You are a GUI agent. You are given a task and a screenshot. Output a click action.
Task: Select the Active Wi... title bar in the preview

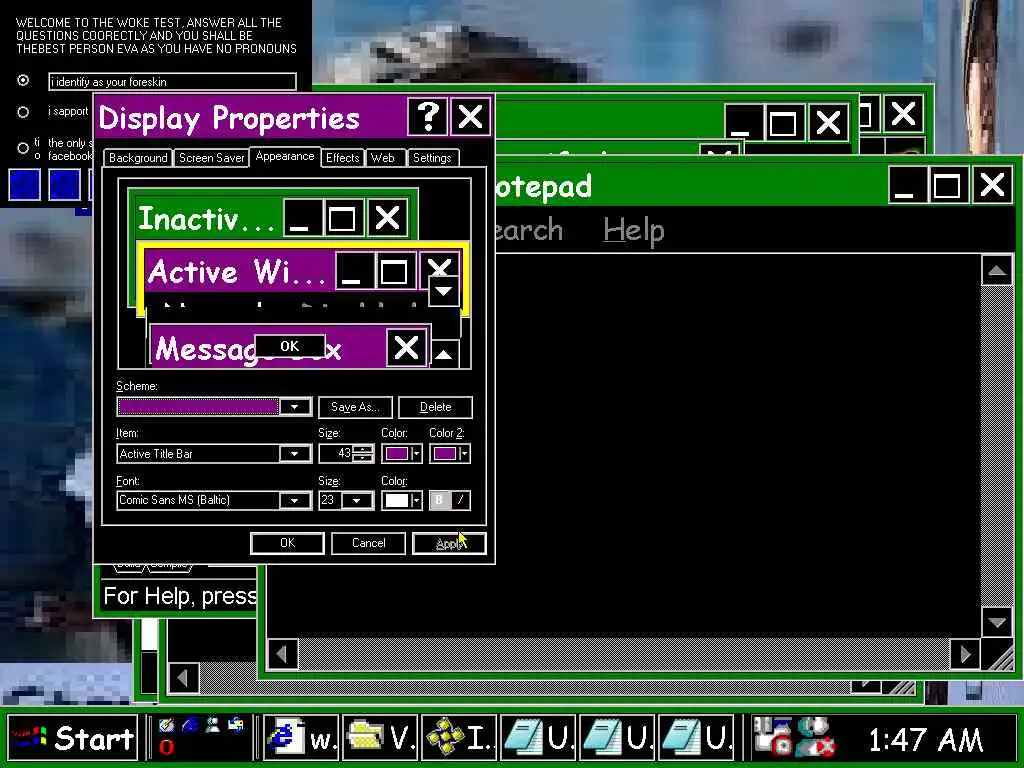coord(238,271)
